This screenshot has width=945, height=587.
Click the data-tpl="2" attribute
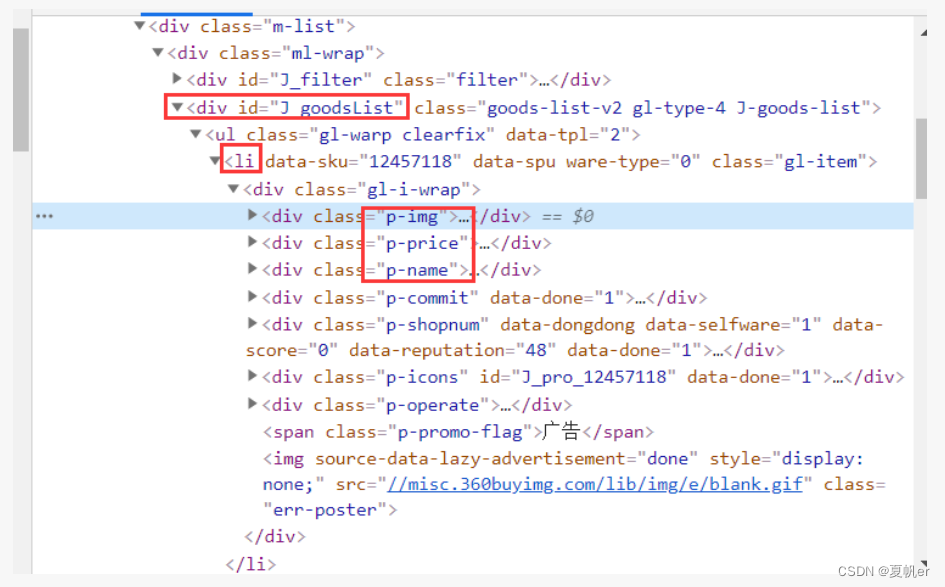(x=567, y=134)
